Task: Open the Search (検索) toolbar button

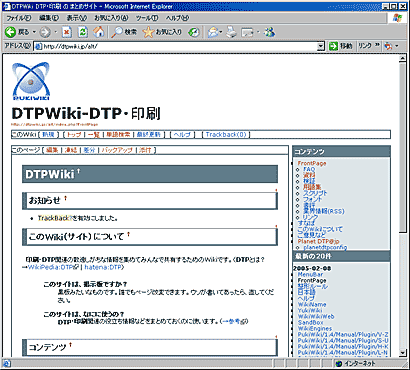Action: point(124,32)
